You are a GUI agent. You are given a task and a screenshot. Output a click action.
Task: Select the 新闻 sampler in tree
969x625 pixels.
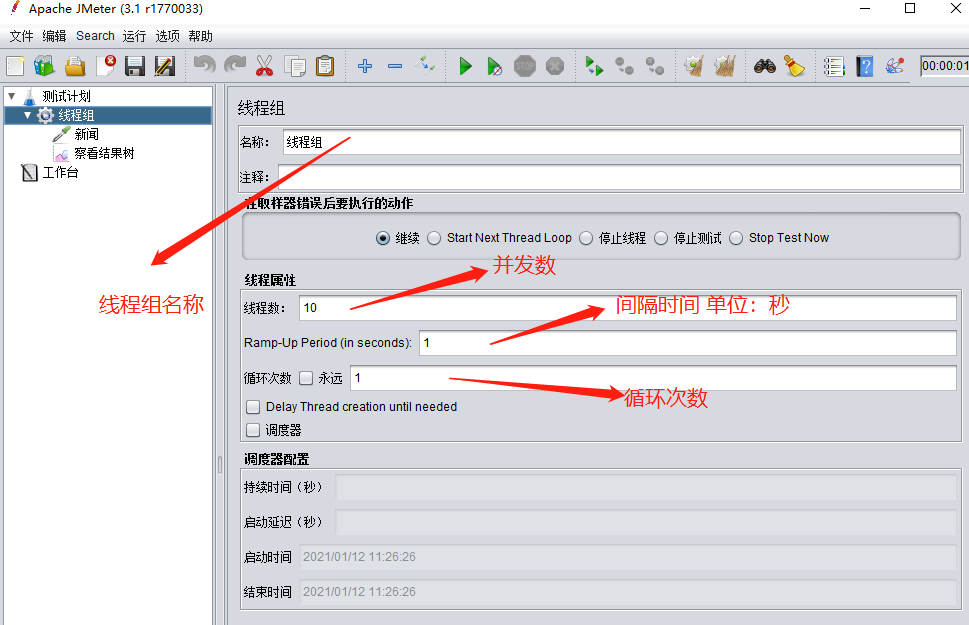(x=87, y=134)
